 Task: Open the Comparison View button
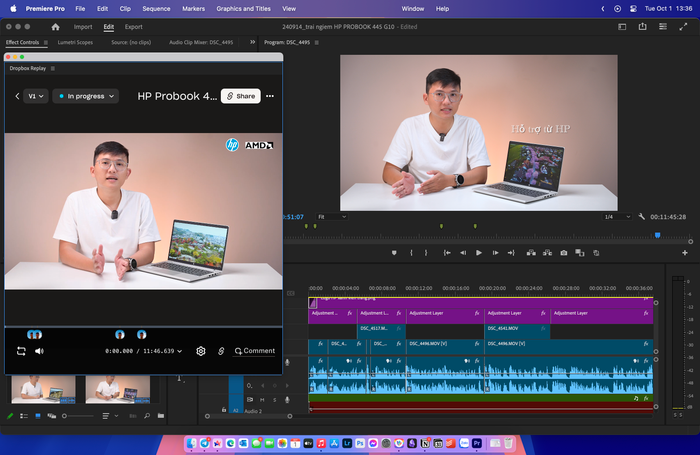click(579, 253)
